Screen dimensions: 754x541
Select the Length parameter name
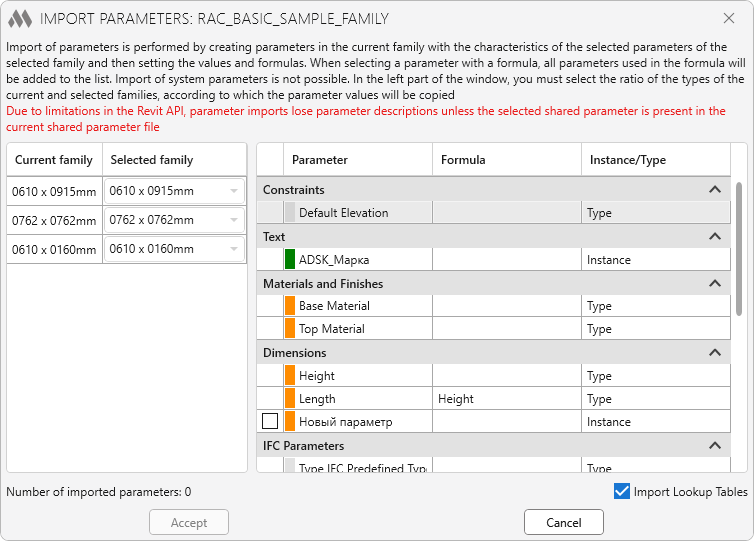click(317, 399)
